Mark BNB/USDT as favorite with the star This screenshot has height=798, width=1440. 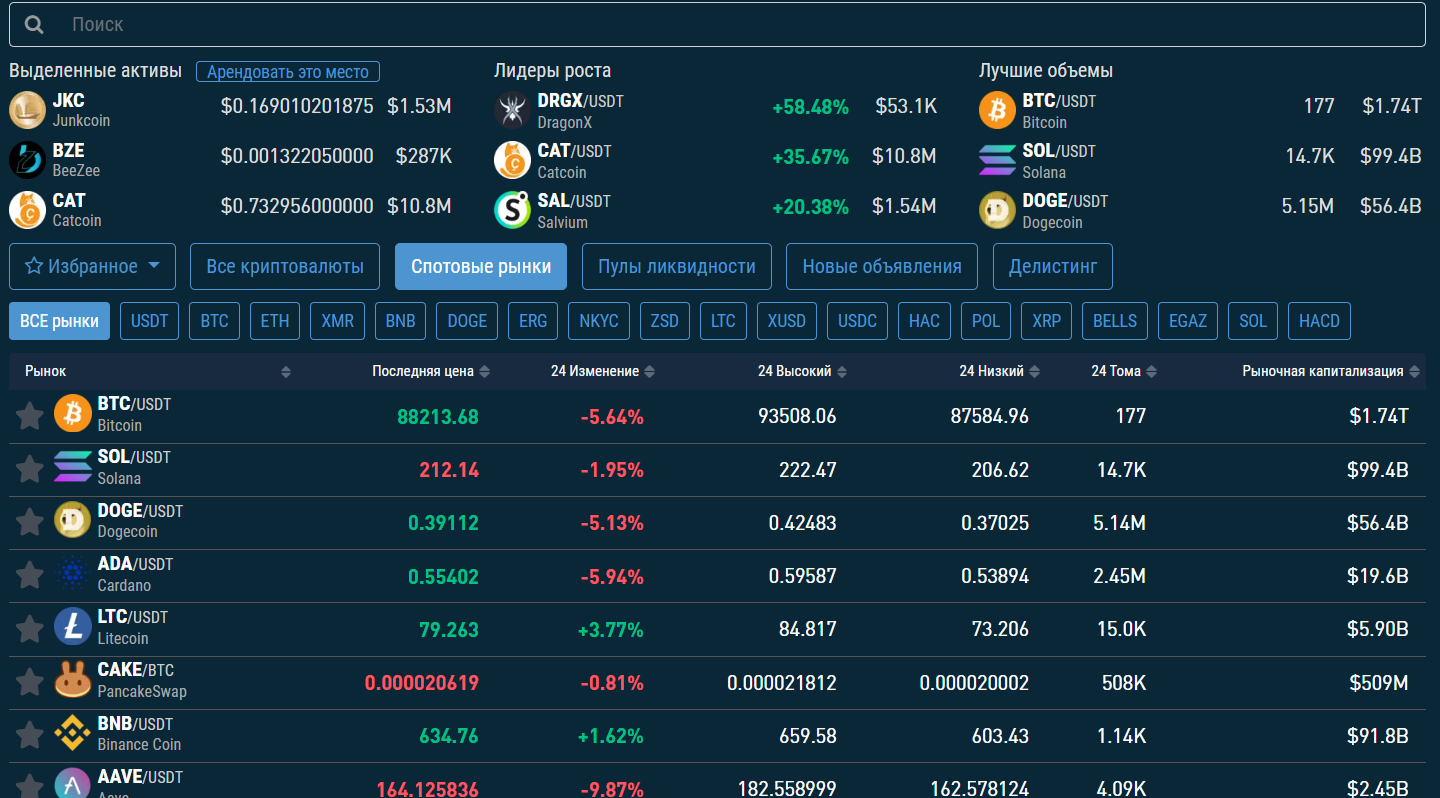(29, 735)
